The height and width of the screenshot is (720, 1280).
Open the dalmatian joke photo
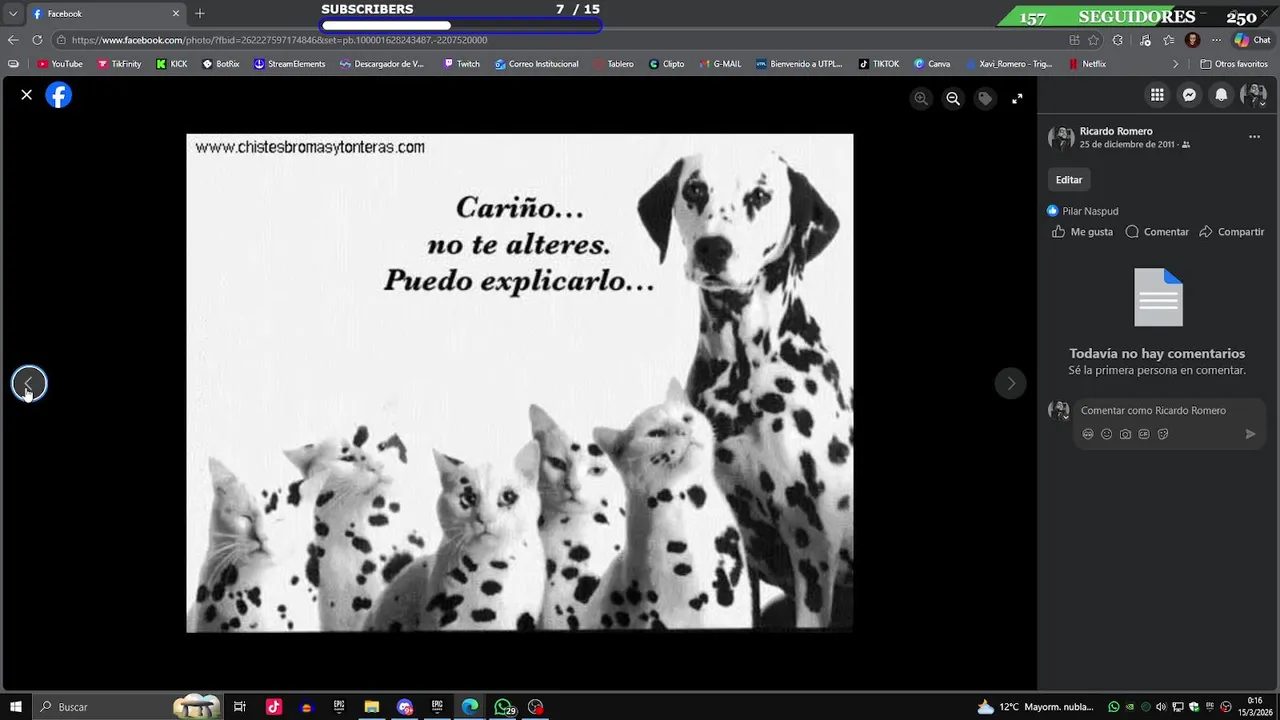pos(519,383)
